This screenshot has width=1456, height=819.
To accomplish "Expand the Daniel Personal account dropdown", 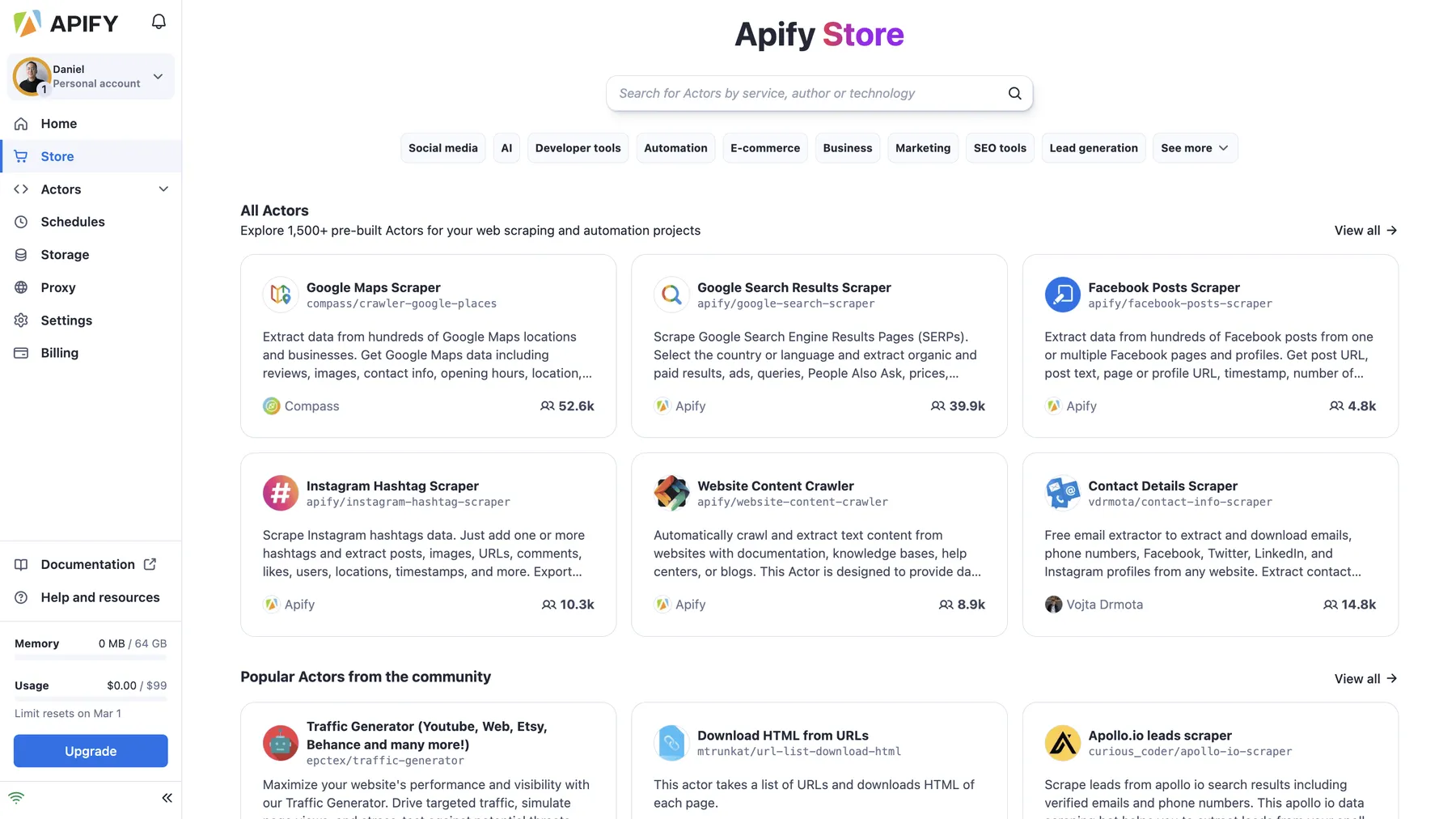I will coord(158,76).
